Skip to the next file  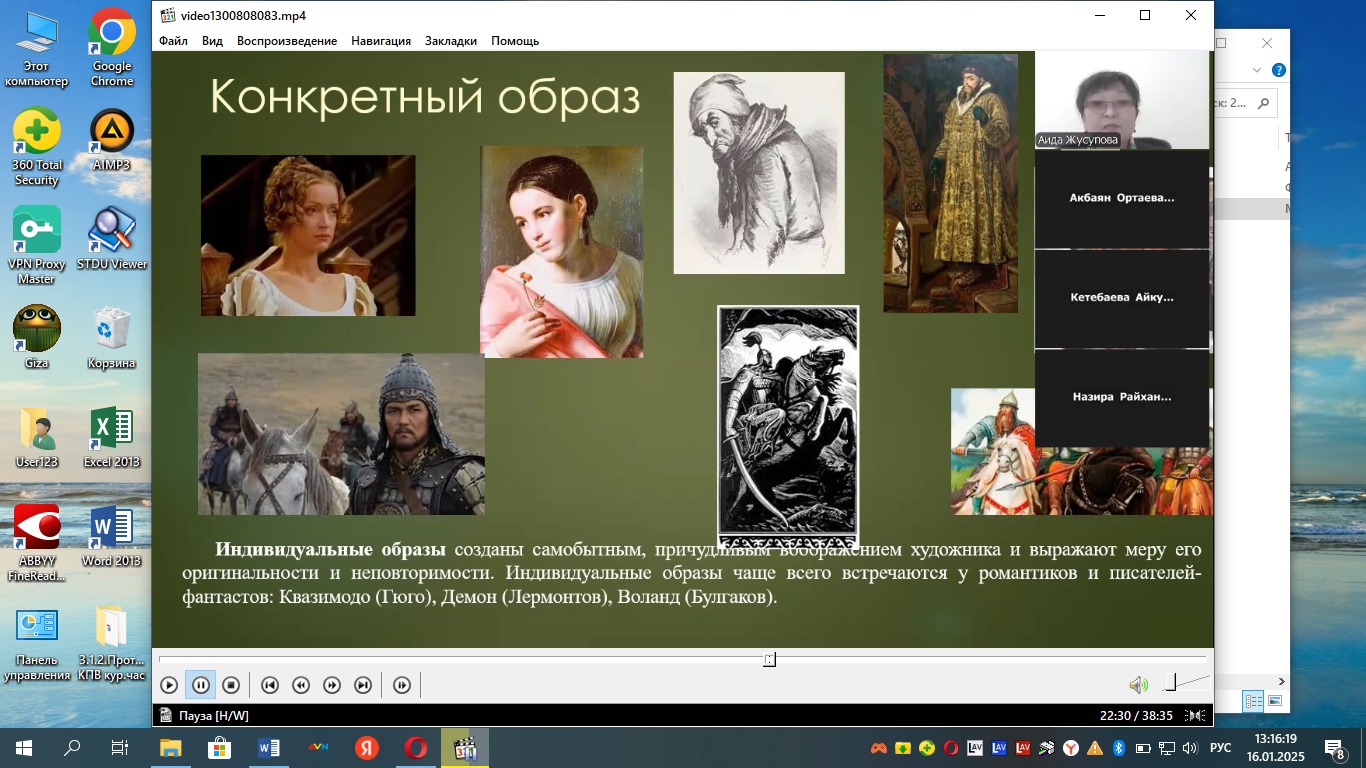click(363, 685)
